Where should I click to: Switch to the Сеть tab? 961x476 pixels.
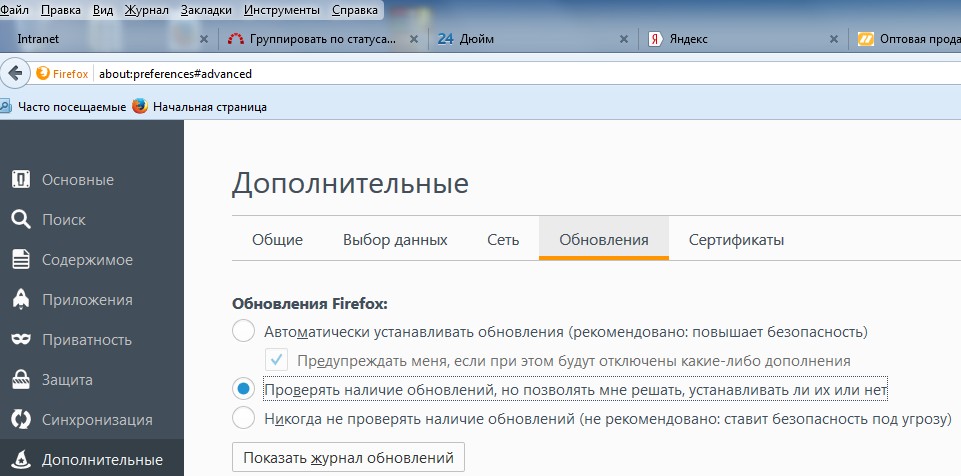tap(503, 240)
